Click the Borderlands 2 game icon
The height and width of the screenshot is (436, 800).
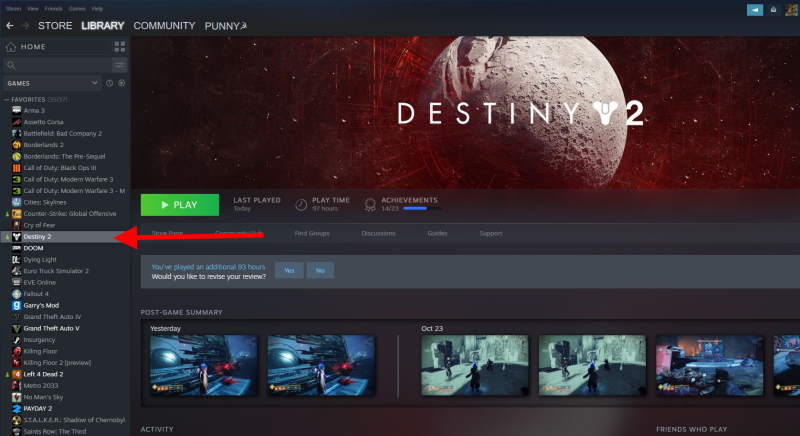(16, 145)
